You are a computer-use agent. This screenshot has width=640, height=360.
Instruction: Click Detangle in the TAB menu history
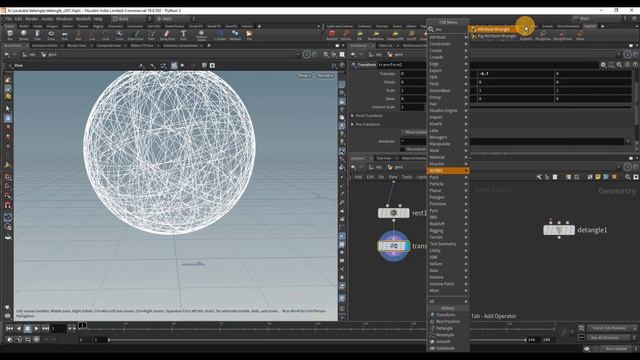444,328
